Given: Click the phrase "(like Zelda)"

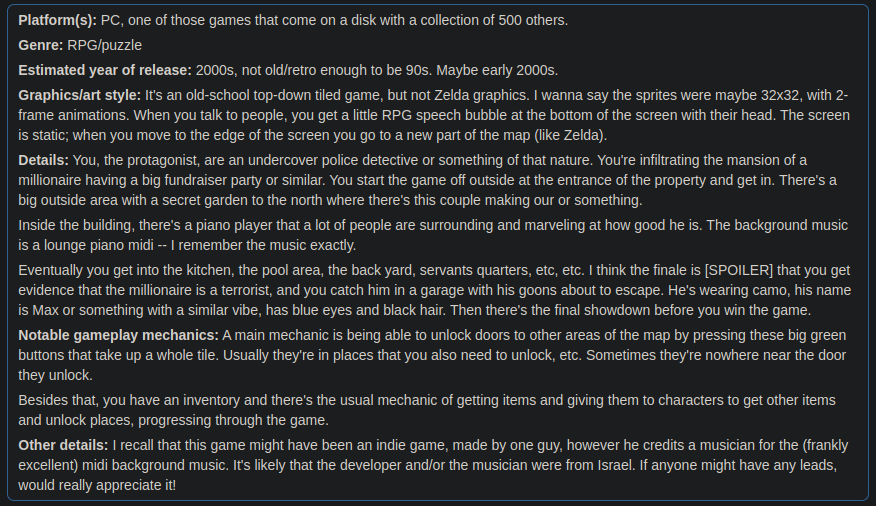Looking at the screenshot, I should coord(570,135).
